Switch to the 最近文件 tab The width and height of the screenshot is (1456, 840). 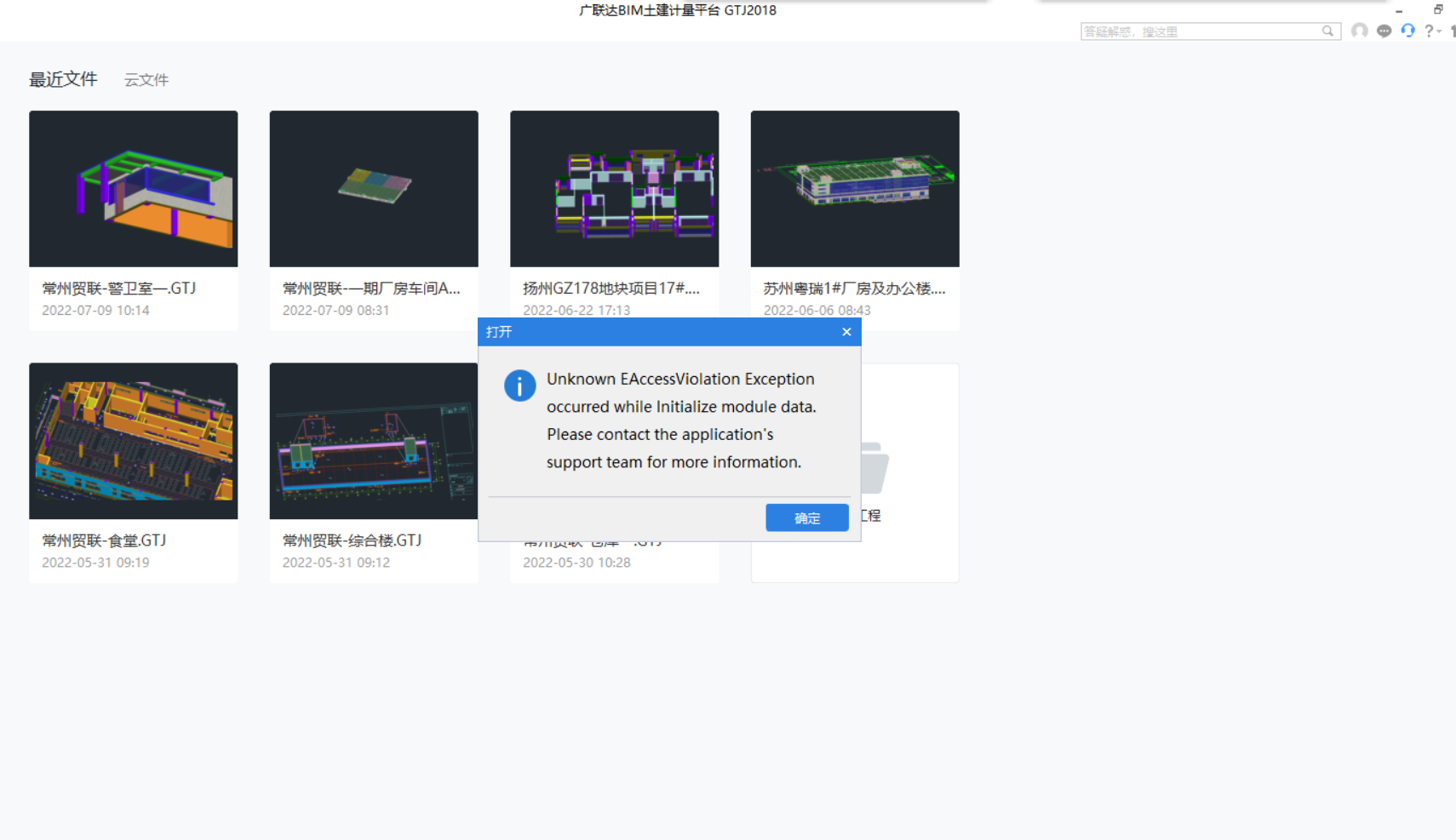(63, 79)
